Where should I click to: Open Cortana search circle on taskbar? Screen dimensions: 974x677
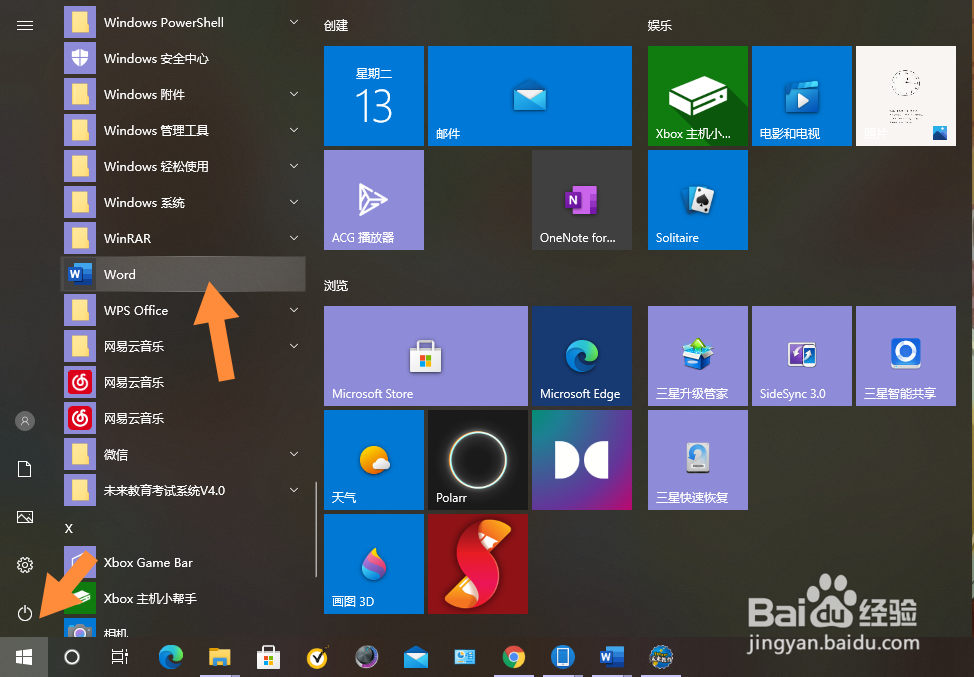pos(72,657)
